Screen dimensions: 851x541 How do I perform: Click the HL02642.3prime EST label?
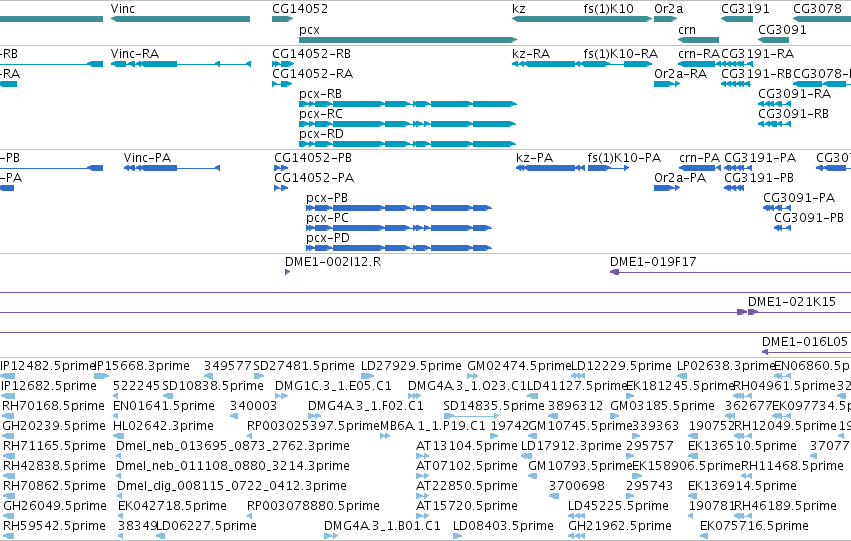point(163,425)
